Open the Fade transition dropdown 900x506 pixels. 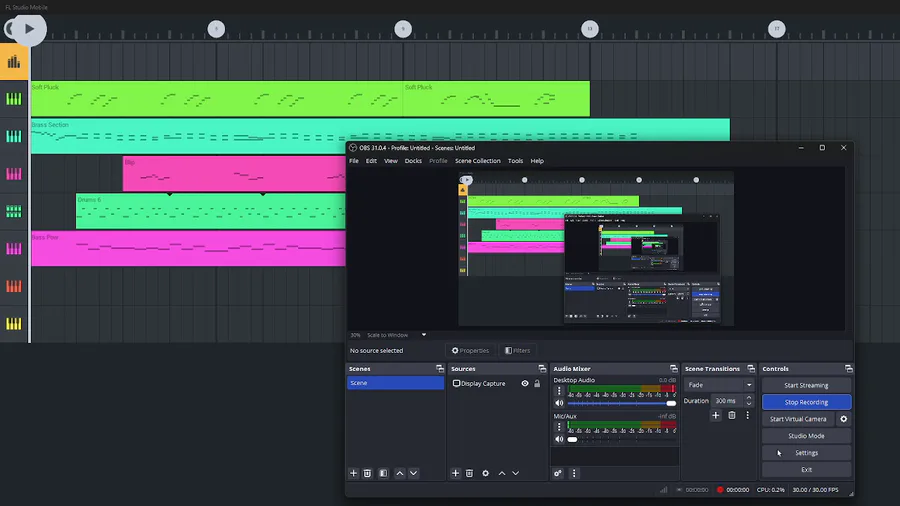pos(719,385)
